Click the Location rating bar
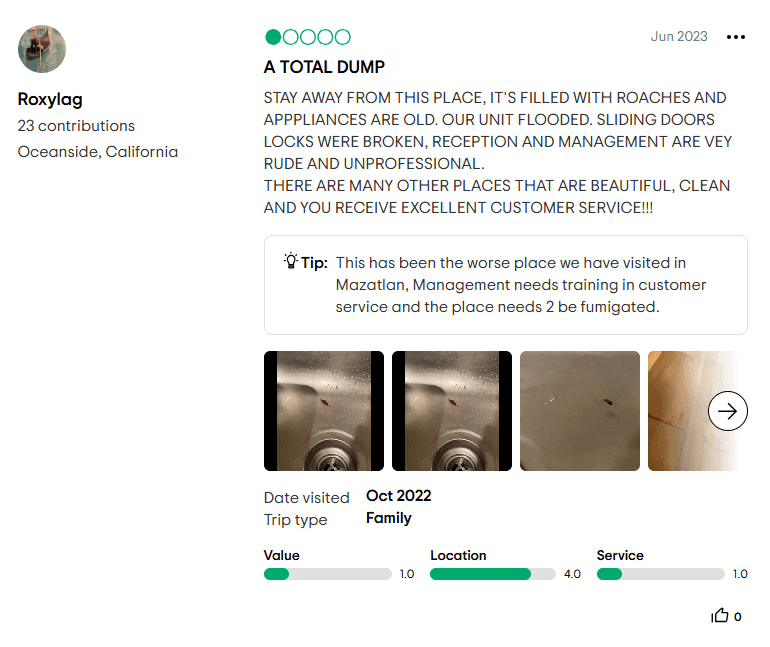Screen dimensions: 770x647 493,574
